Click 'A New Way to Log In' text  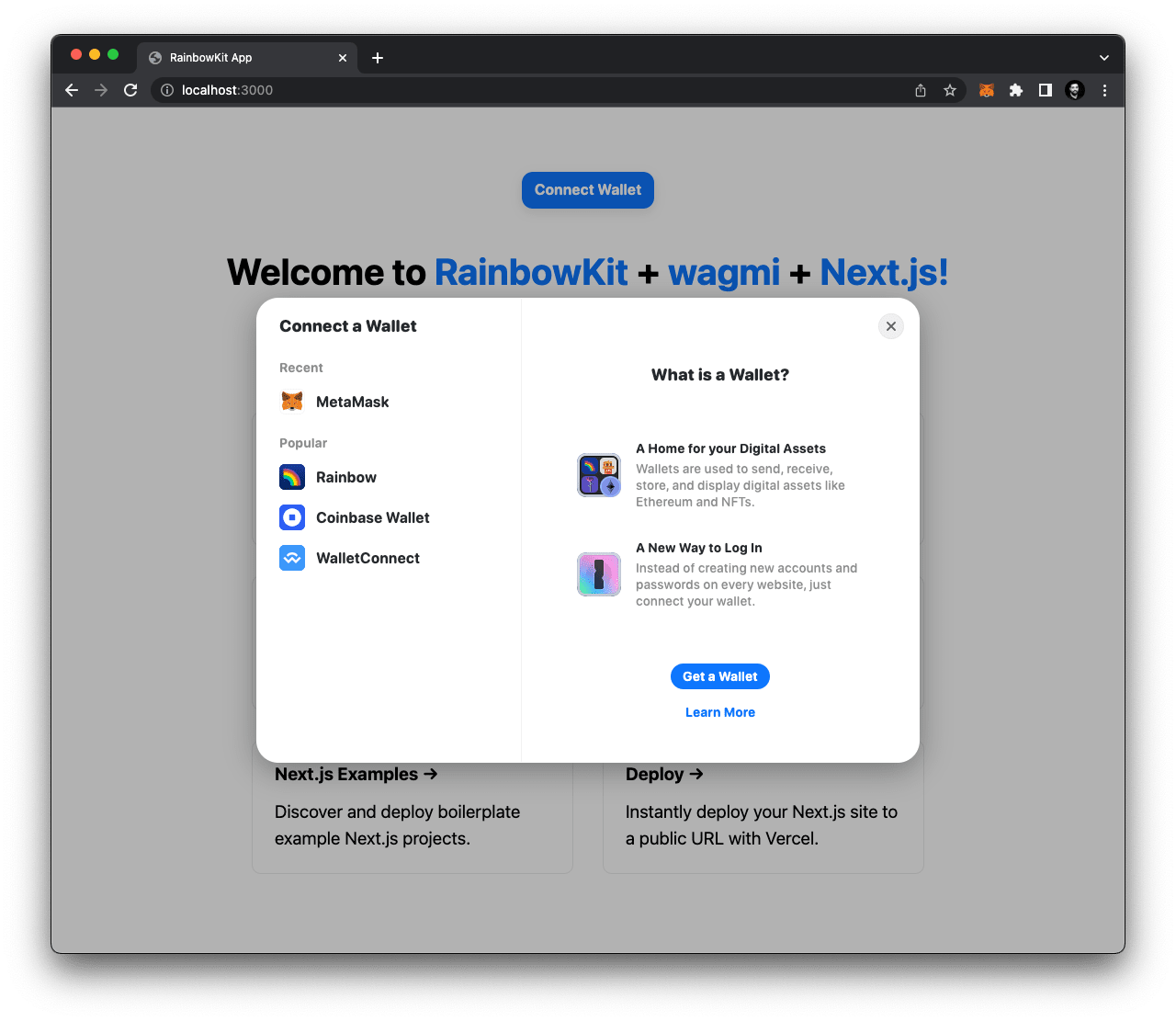(699, 548)
